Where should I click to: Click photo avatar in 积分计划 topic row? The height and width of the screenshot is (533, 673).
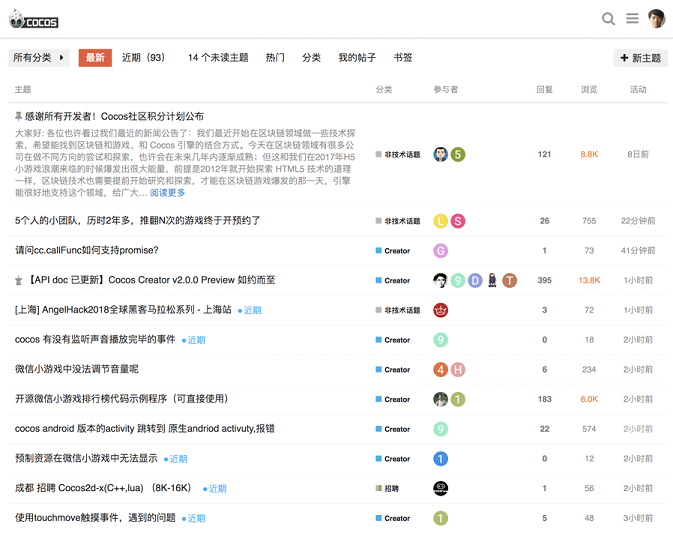tap(440, 154)
